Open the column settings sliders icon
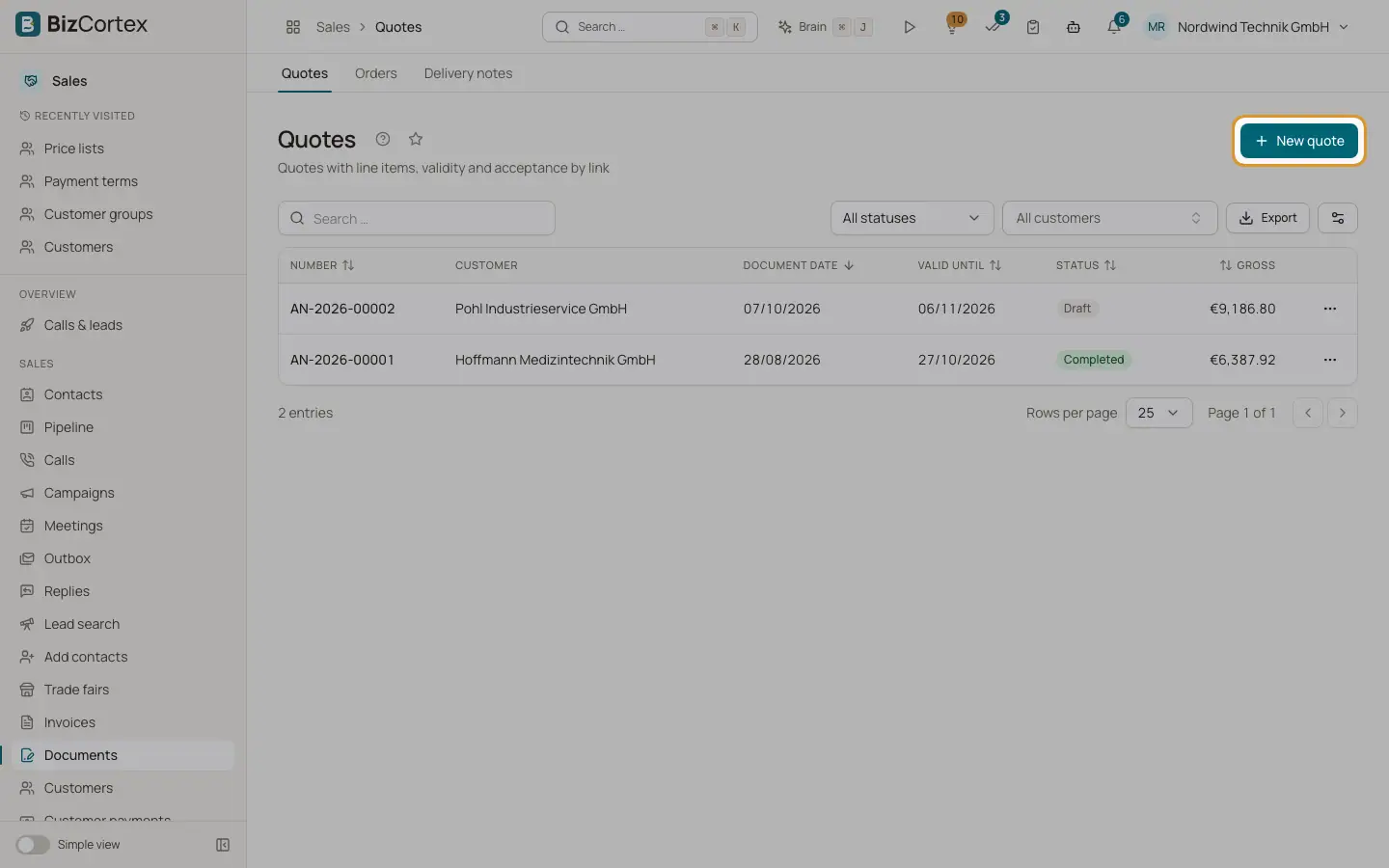 (1338, 218)
